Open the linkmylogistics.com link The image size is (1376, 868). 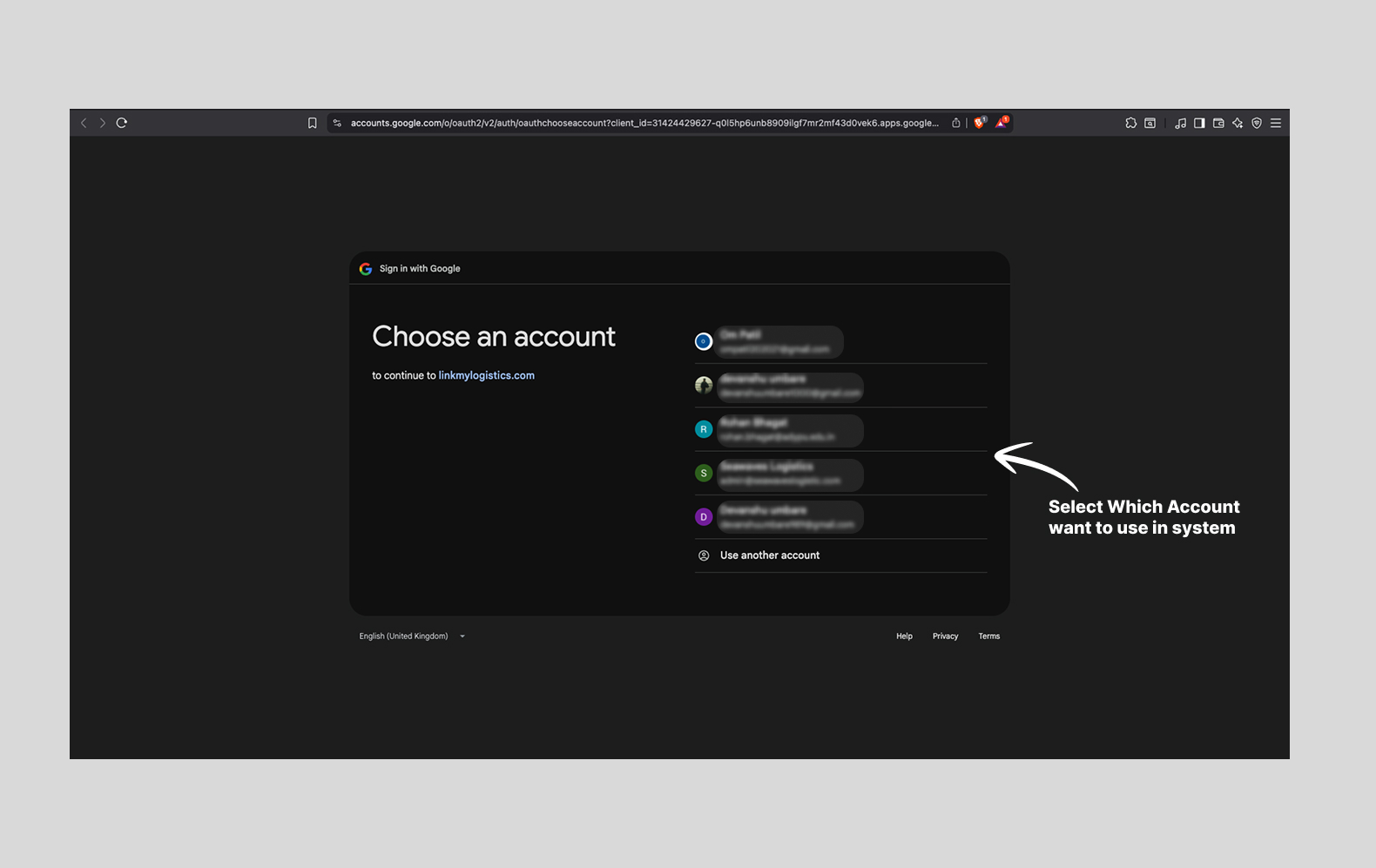click(486, 375)
